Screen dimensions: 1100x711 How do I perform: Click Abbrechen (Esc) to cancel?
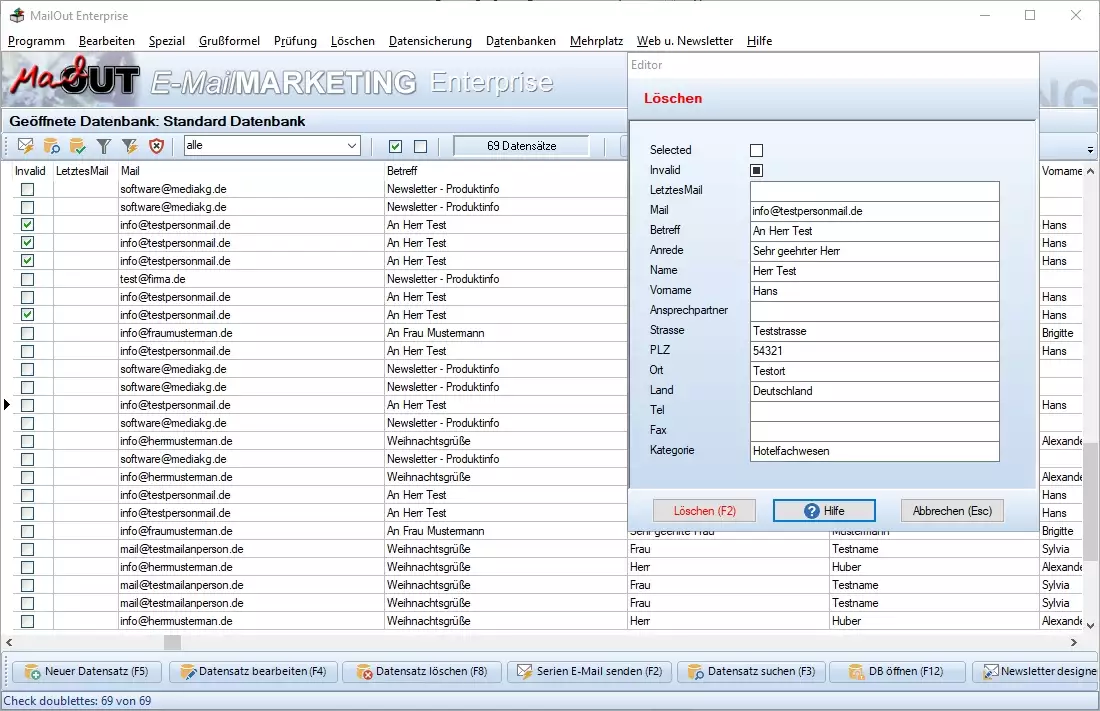tap(952, 510)
